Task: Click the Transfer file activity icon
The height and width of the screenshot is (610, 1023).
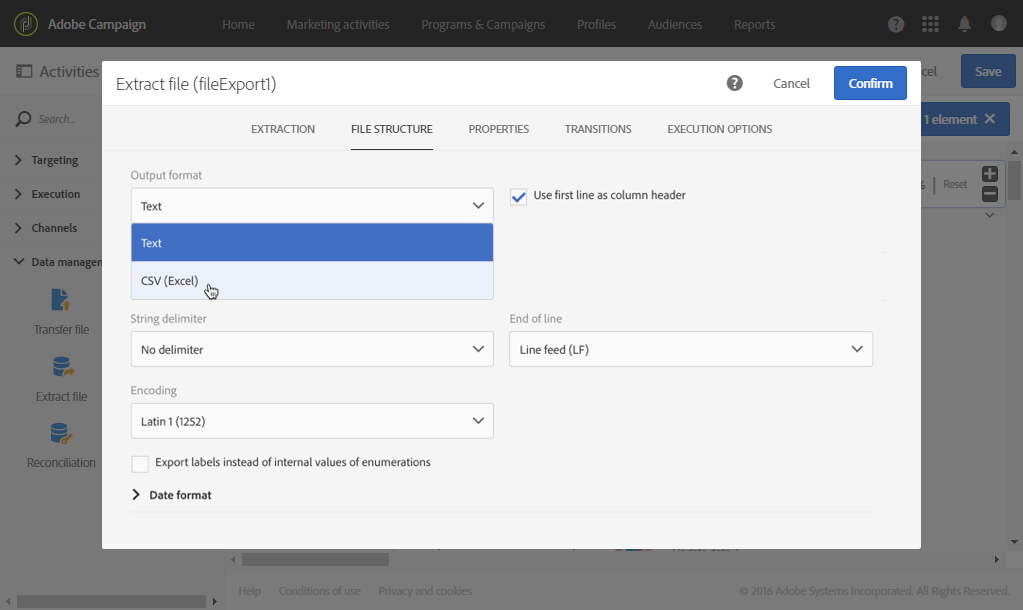Action: 61,300
